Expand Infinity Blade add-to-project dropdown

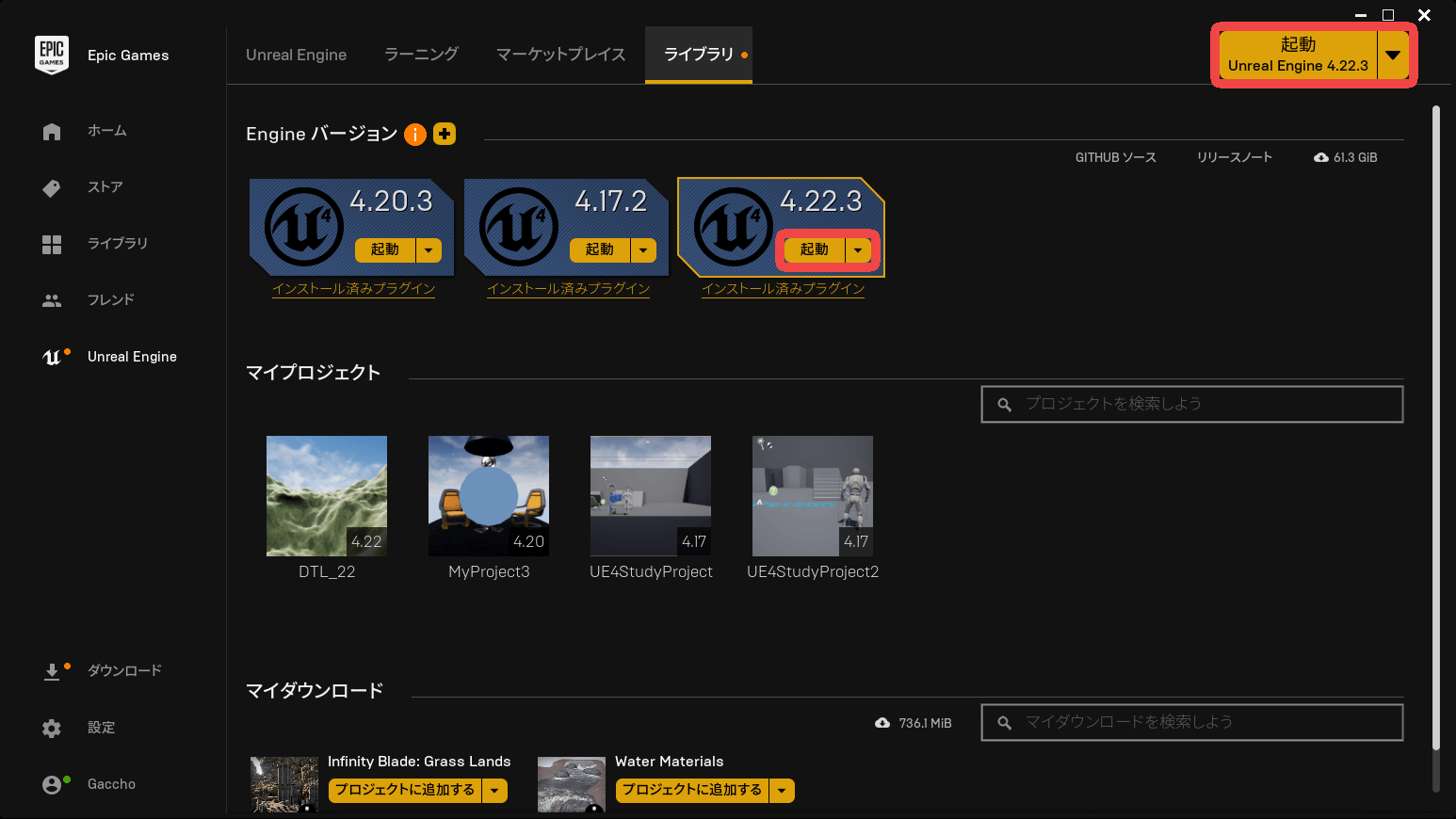tap(494, 791)
